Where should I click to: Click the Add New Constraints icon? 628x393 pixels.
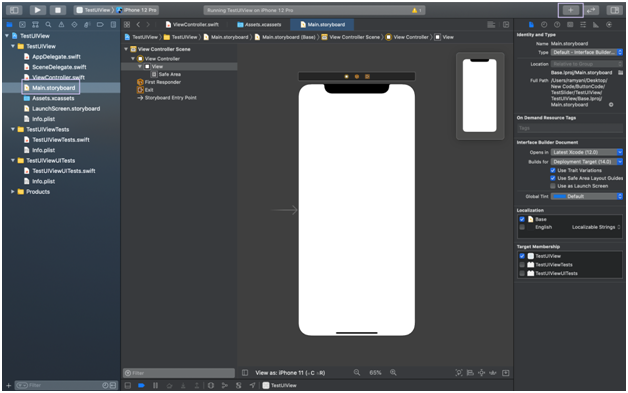[x=481, y=373]
